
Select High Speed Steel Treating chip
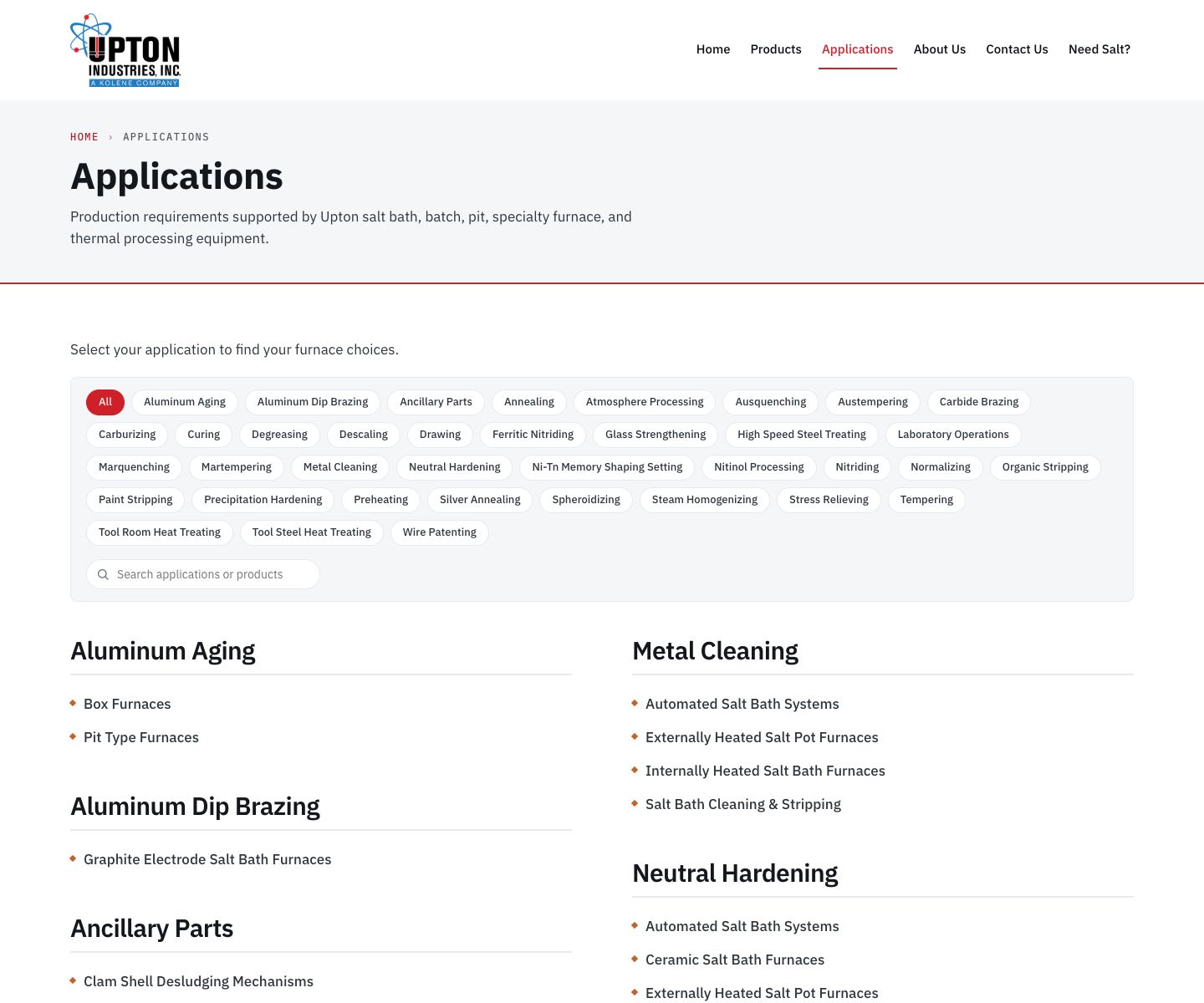click(802, 435)
